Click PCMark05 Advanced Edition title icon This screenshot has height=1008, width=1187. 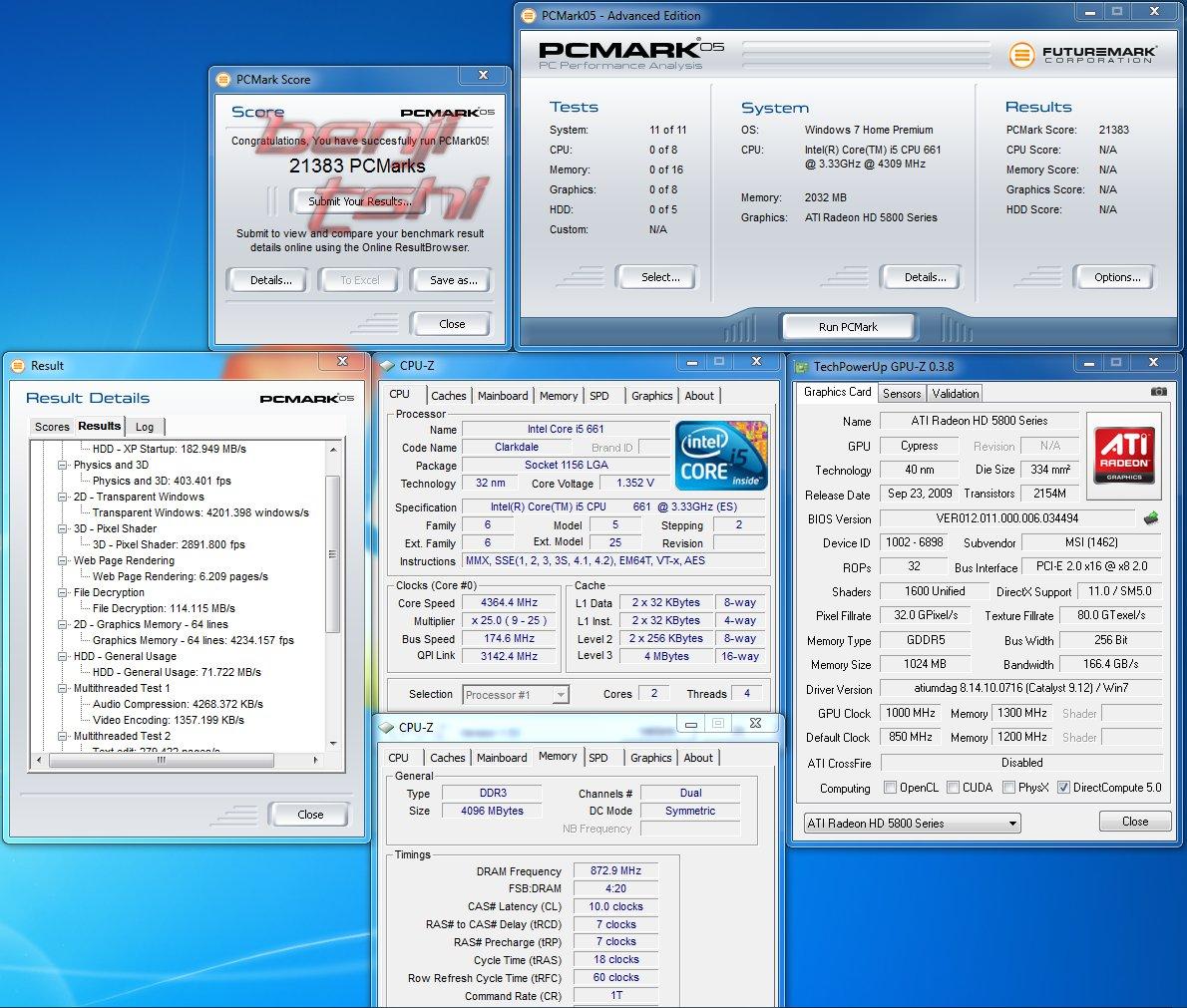[x=529, y=15]
